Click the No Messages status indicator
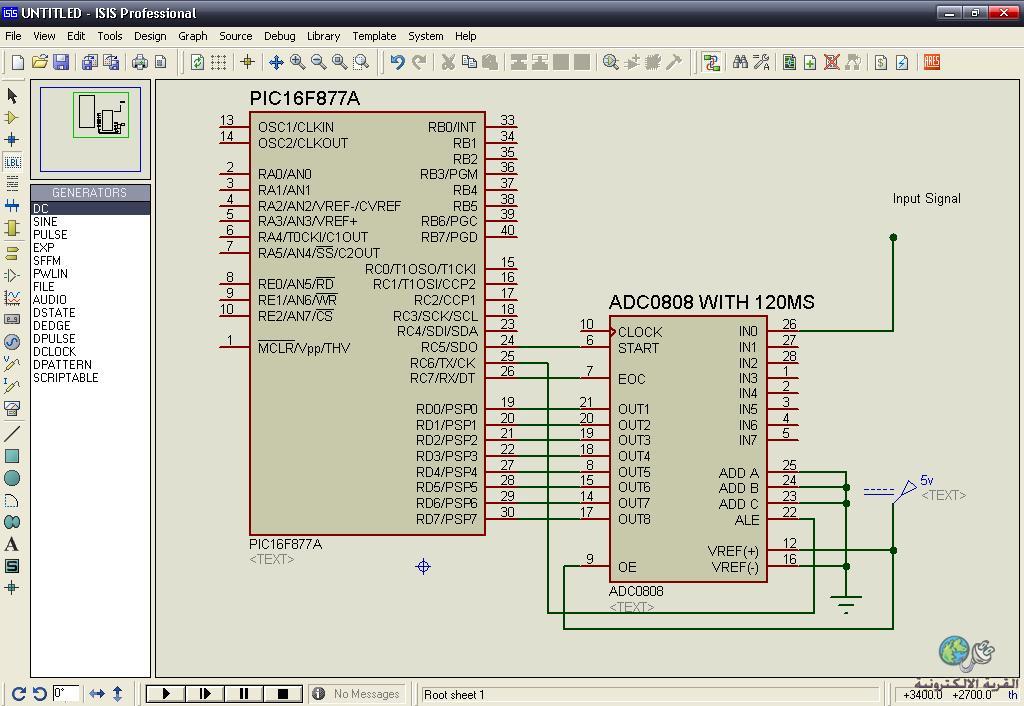 357,694
